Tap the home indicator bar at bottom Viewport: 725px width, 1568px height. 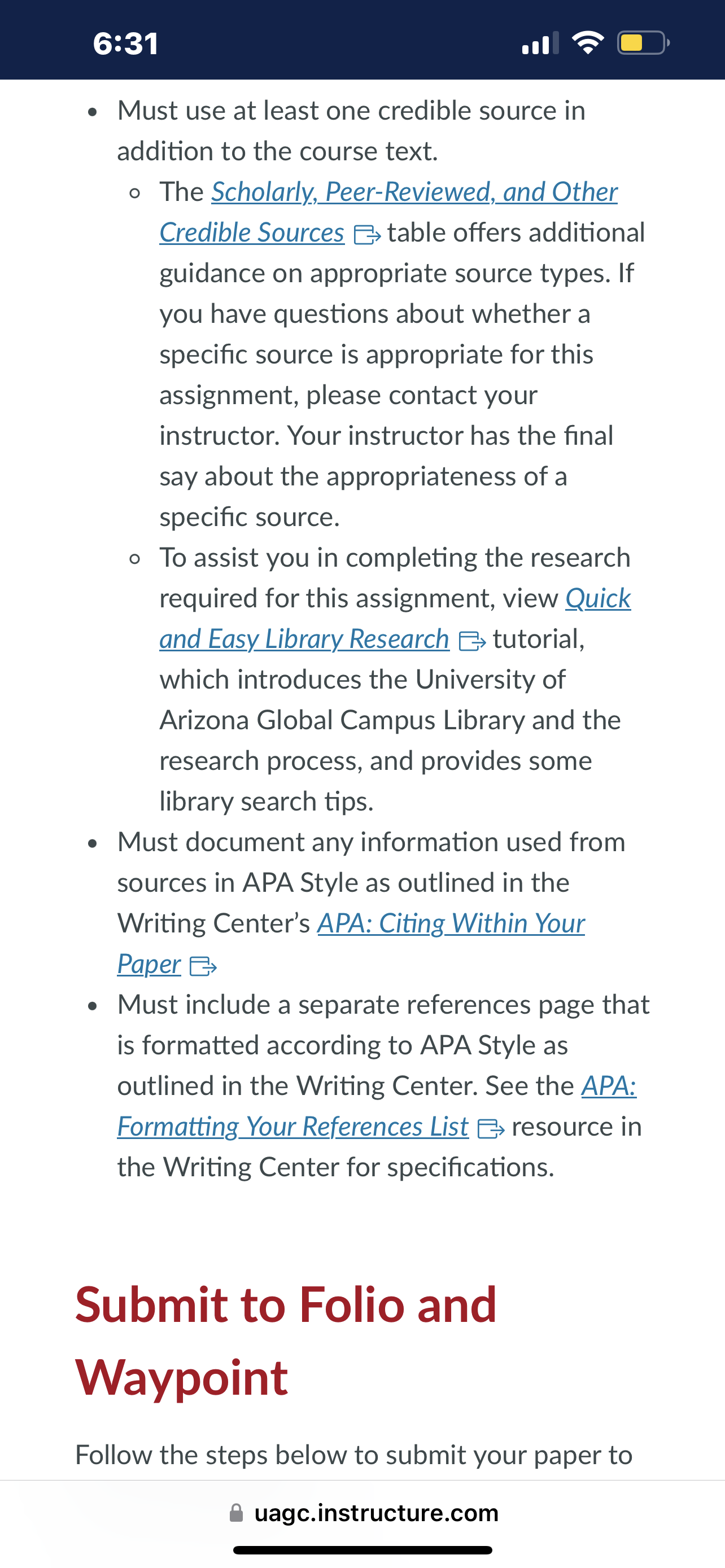click(363, 1550)
